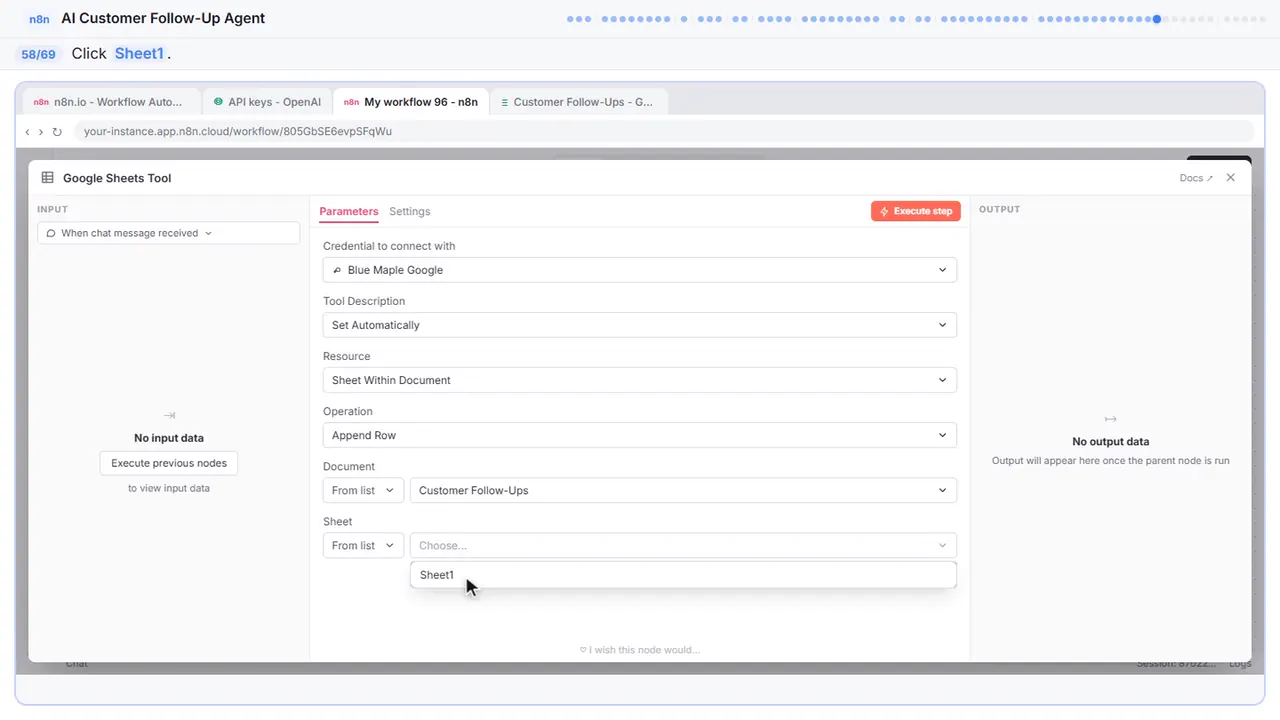This screenshot has height=720, width=1280.
Task: Switch to the Settings tab
Action: 410,211
